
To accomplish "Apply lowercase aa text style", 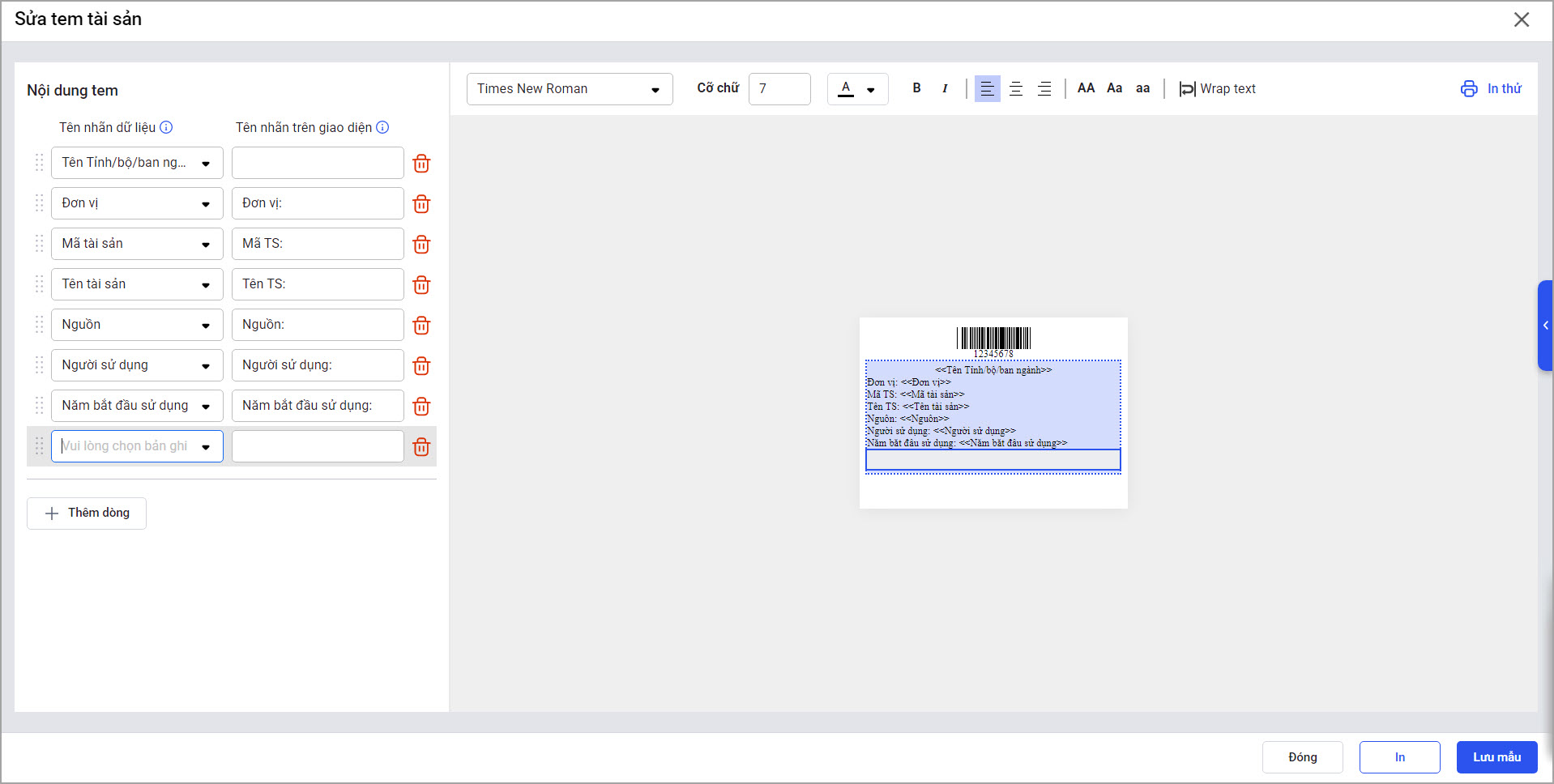I will tap(1142, 88).
